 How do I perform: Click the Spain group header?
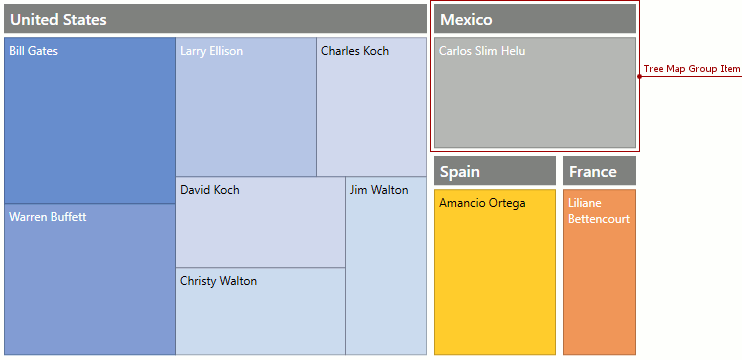[x=495, y=171]
